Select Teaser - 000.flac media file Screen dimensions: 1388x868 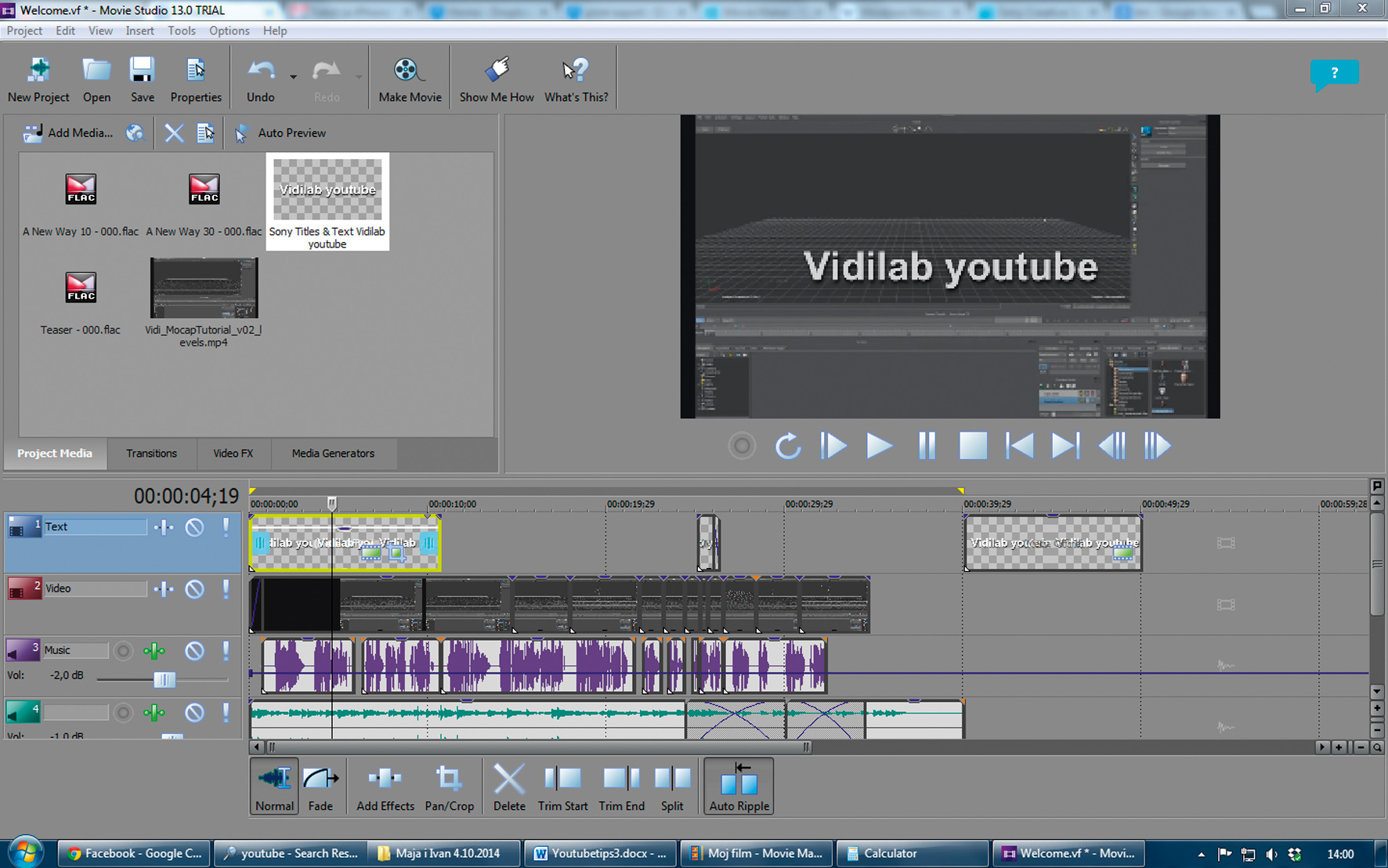coord(81,302)
